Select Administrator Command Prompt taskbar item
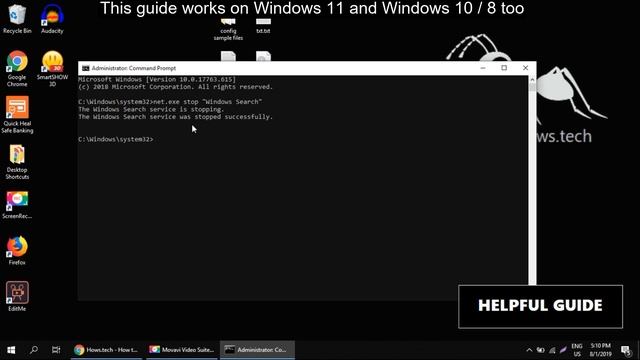The image size is (640, 360). (x=258, y=350)
